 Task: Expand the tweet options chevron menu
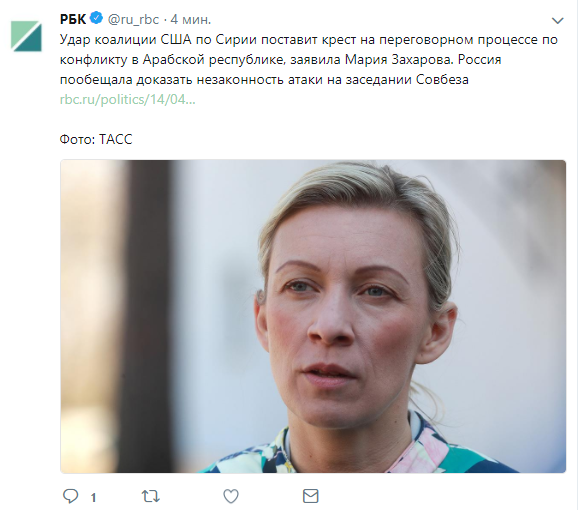[x=557, y=21]
